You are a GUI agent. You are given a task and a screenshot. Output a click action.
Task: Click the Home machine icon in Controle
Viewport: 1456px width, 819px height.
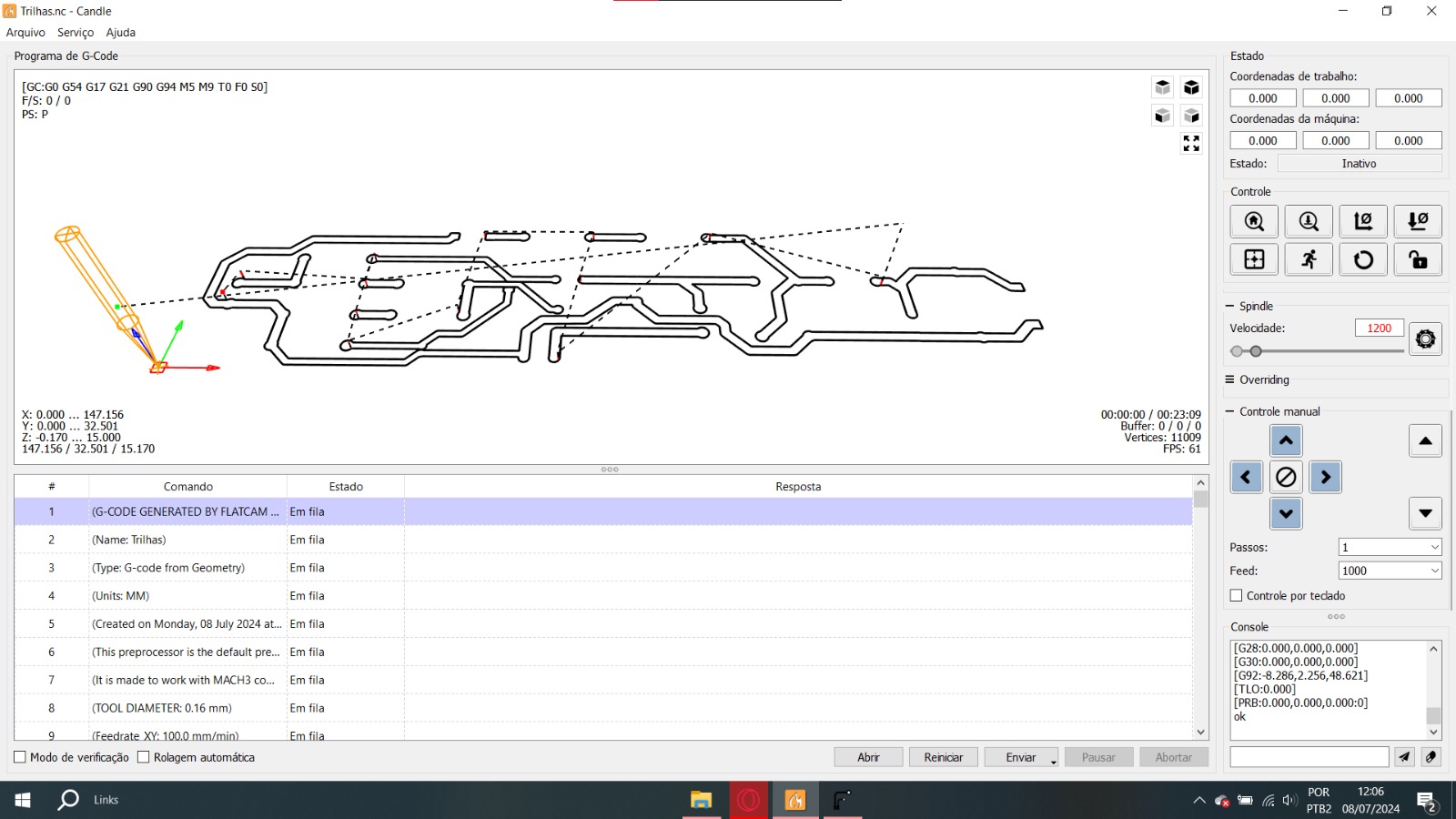1254,221
